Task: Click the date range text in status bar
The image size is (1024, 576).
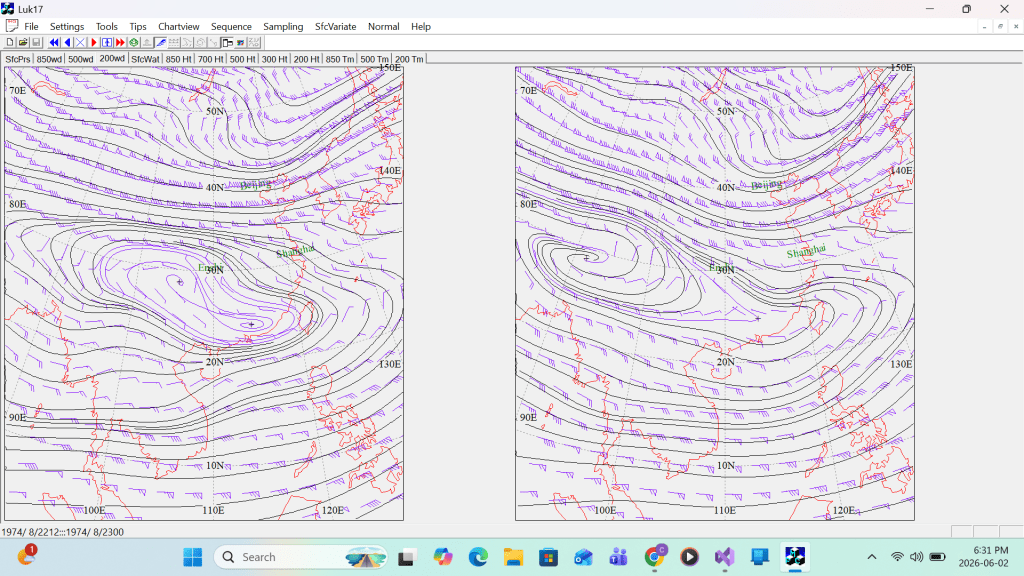Action: tap(63, 532)
